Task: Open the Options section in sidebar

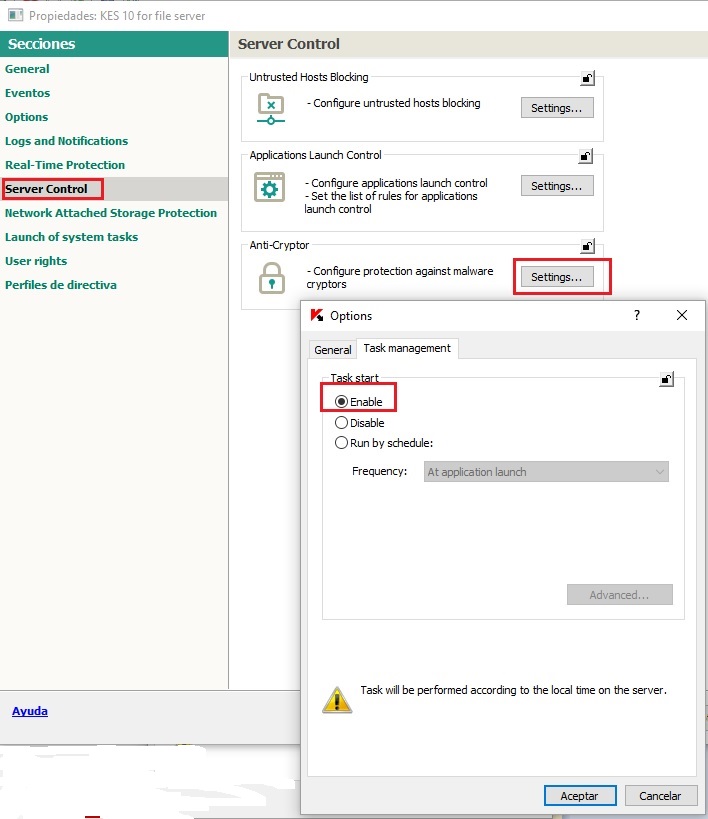Action: pyautogui.click(x=27, y=117)
